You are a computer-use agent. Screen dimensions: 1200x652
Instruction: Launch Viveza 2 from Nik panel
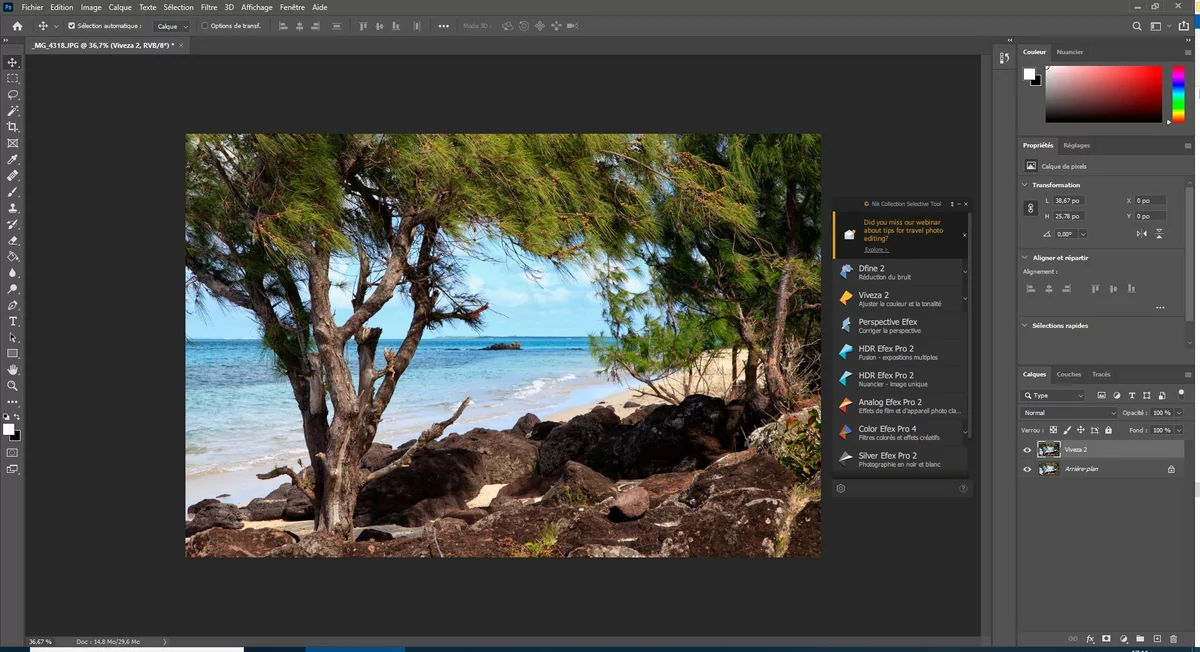click(899, 298)
